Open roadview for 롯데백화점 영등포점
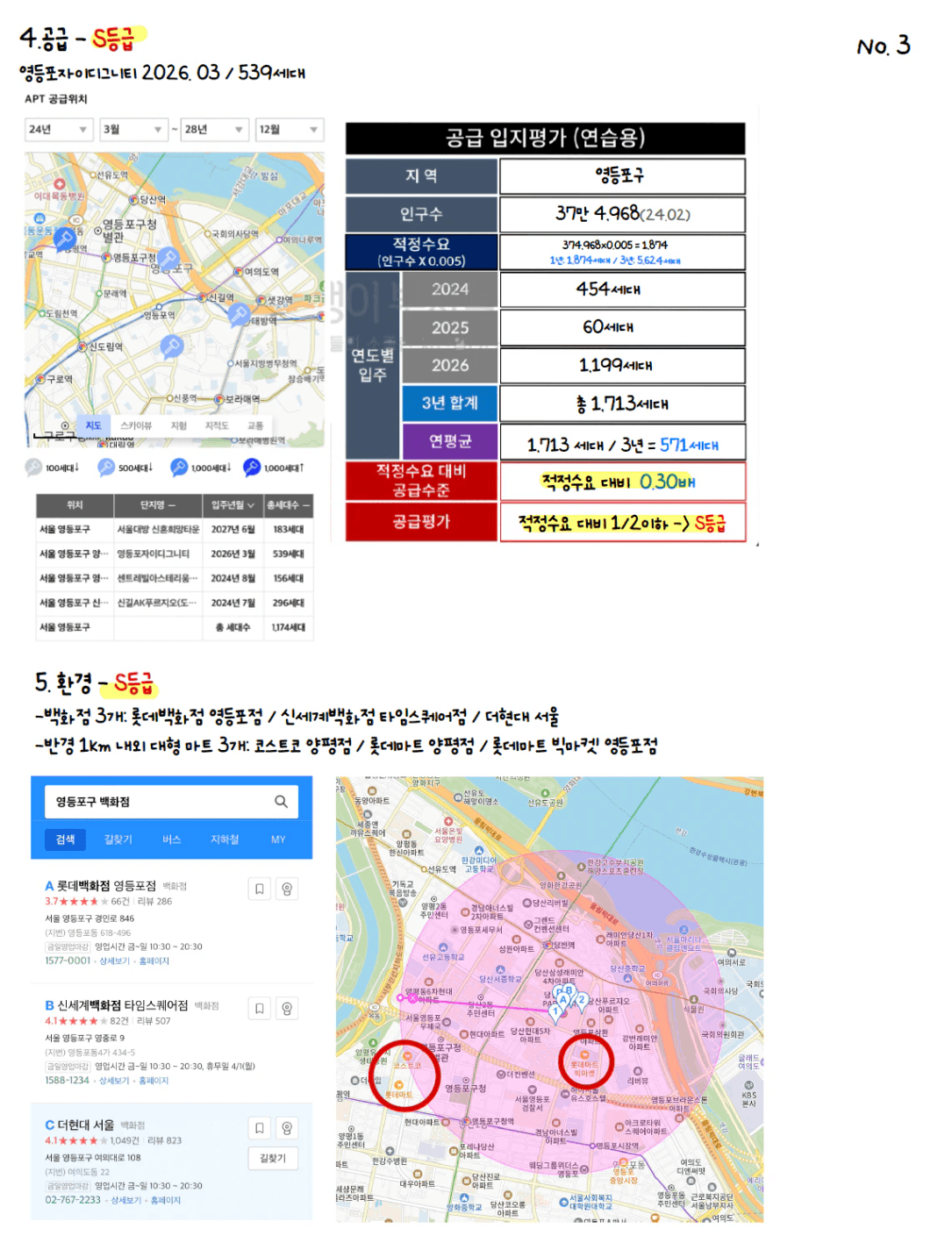Viewport: 952px width, 1250px height. 287,889
